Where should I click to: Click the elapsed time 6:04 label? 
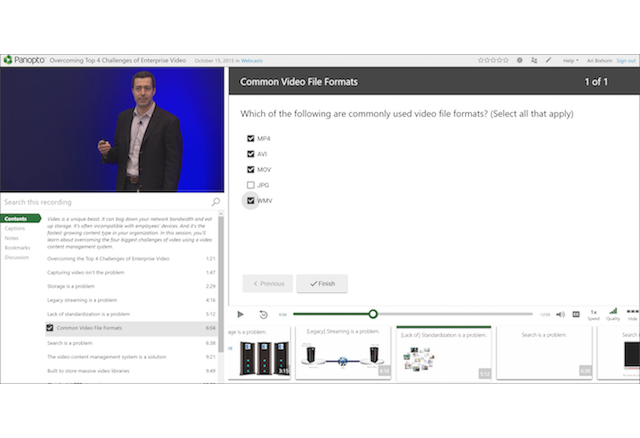(282, 315)
